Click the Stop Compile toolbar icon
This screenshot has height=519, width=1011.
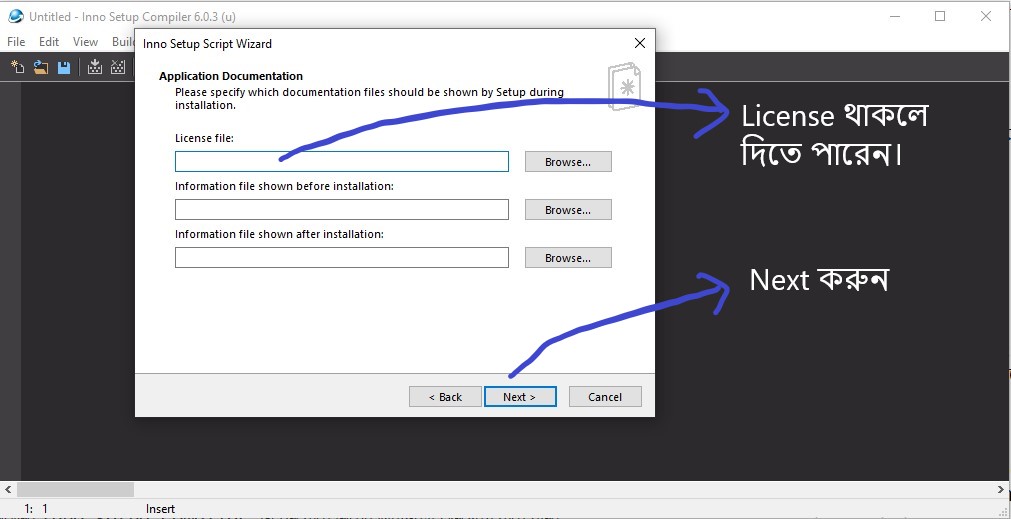tap(118, 67)
